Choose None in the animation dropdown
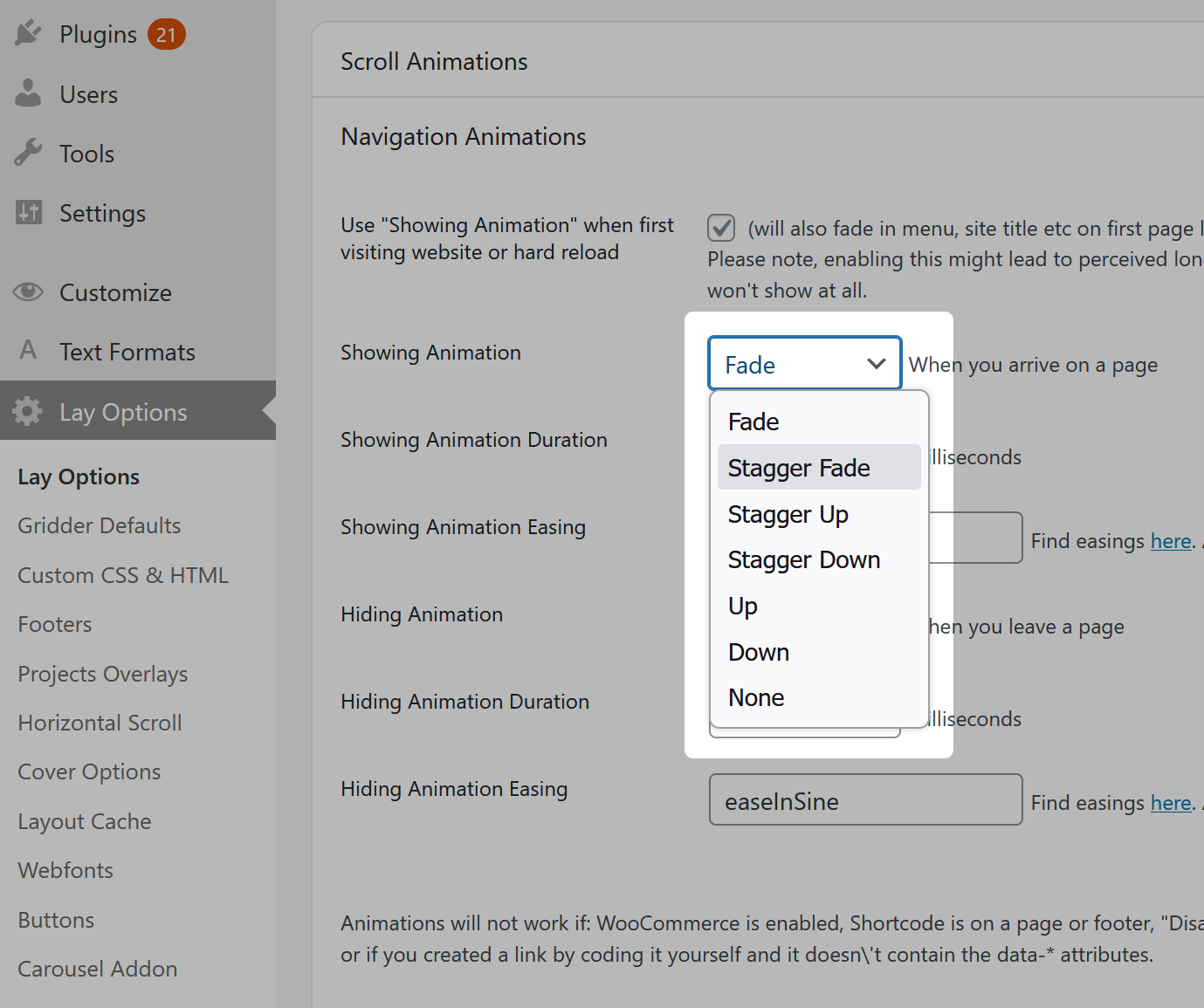This screenshot has width=1204, height=1008. tap(755, 696)
